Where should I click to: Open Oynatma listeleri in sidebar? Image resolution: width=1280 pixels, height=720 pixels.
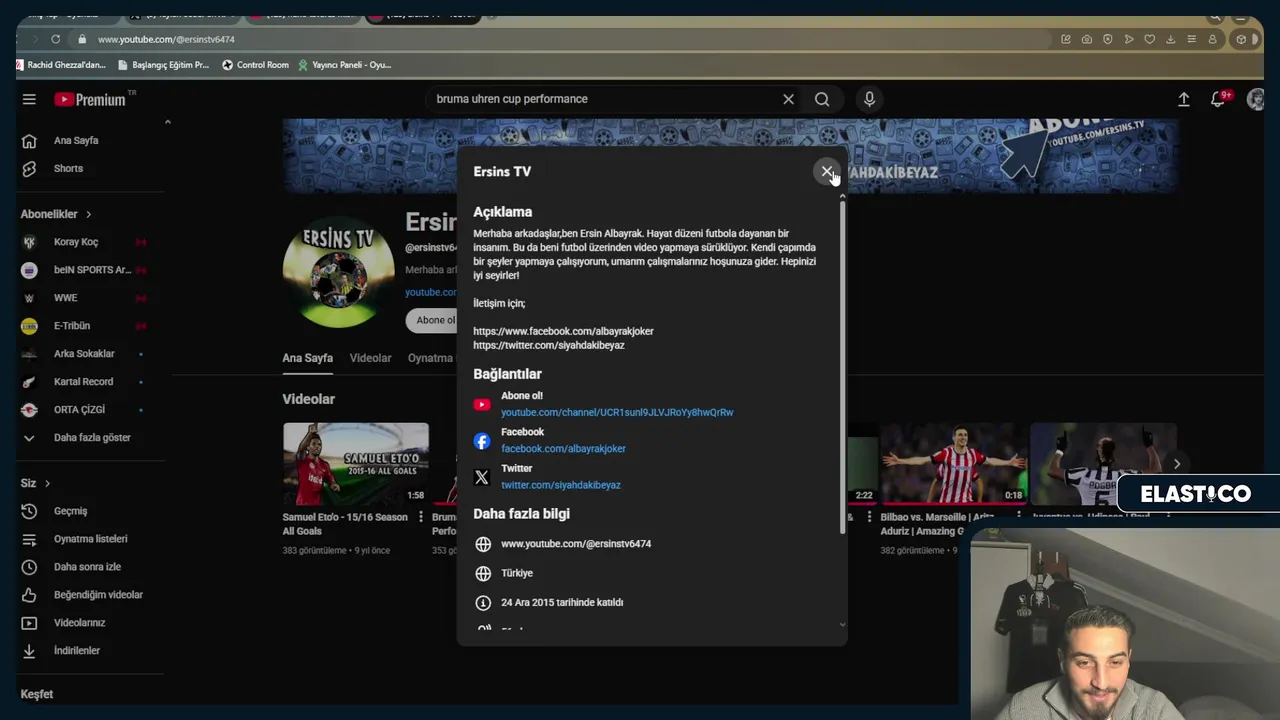(90, 539)
